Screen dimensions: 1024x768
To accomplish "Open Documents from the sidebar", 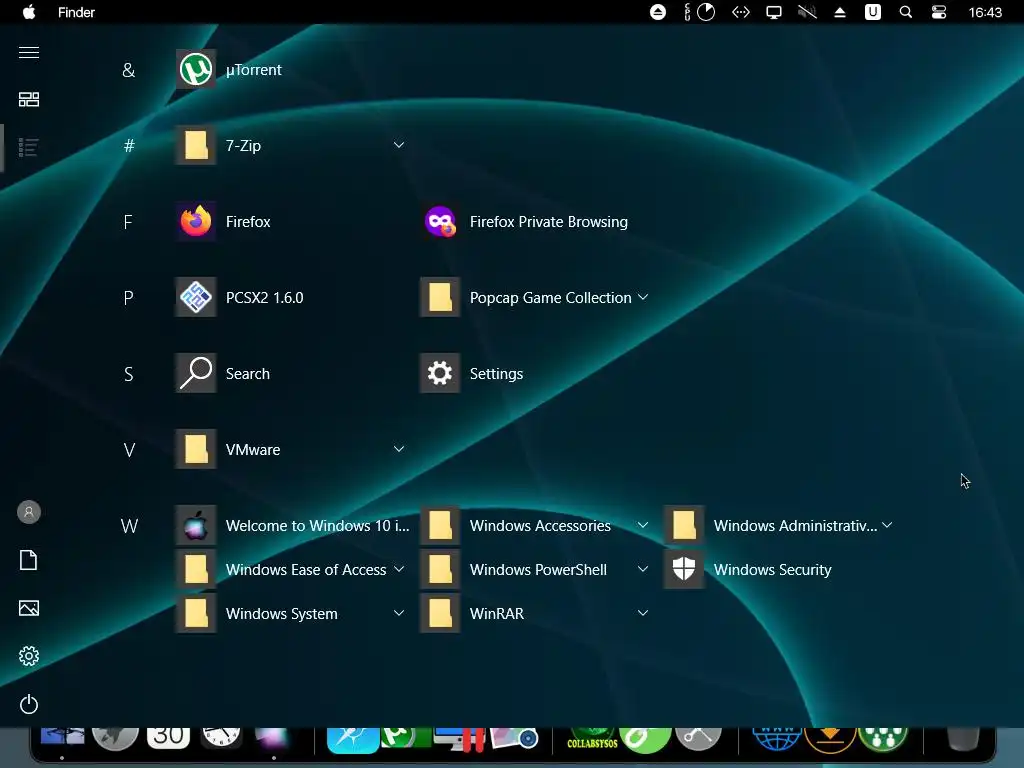I will tap(29, 560).
